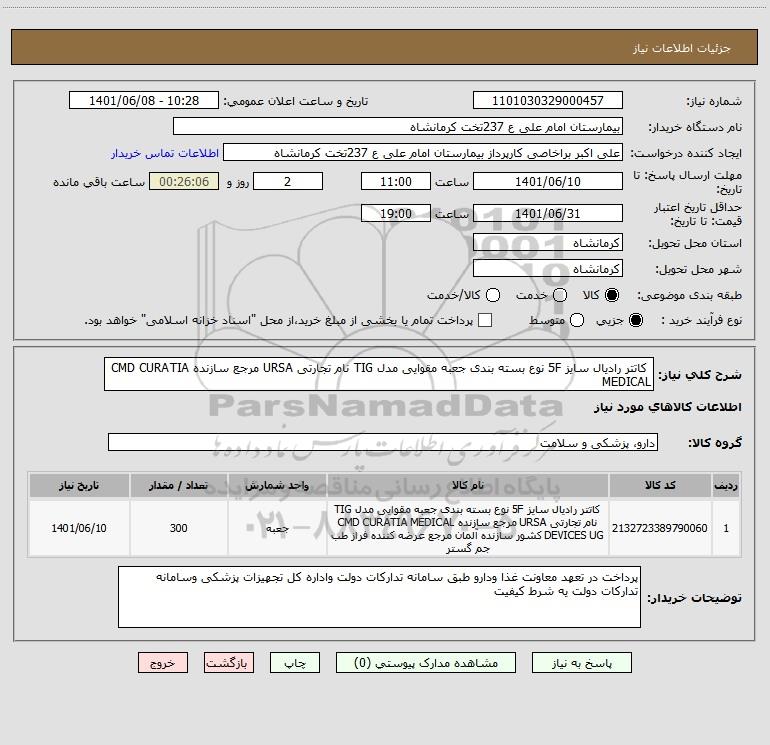Click the unit cell جعبه
Image resolution: width=770 pixels, height=745 pixels.
tap(277, 528)
